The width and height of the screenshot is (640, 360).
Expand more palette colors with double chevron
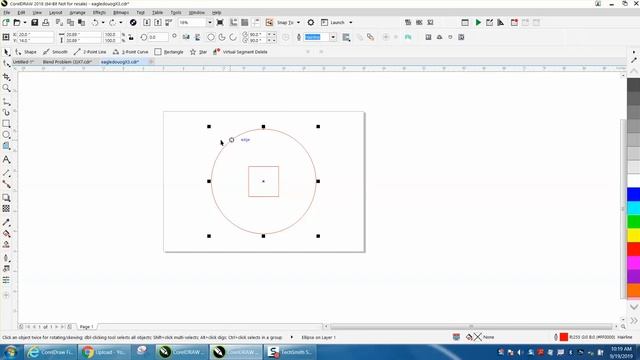tap(634, 321)
